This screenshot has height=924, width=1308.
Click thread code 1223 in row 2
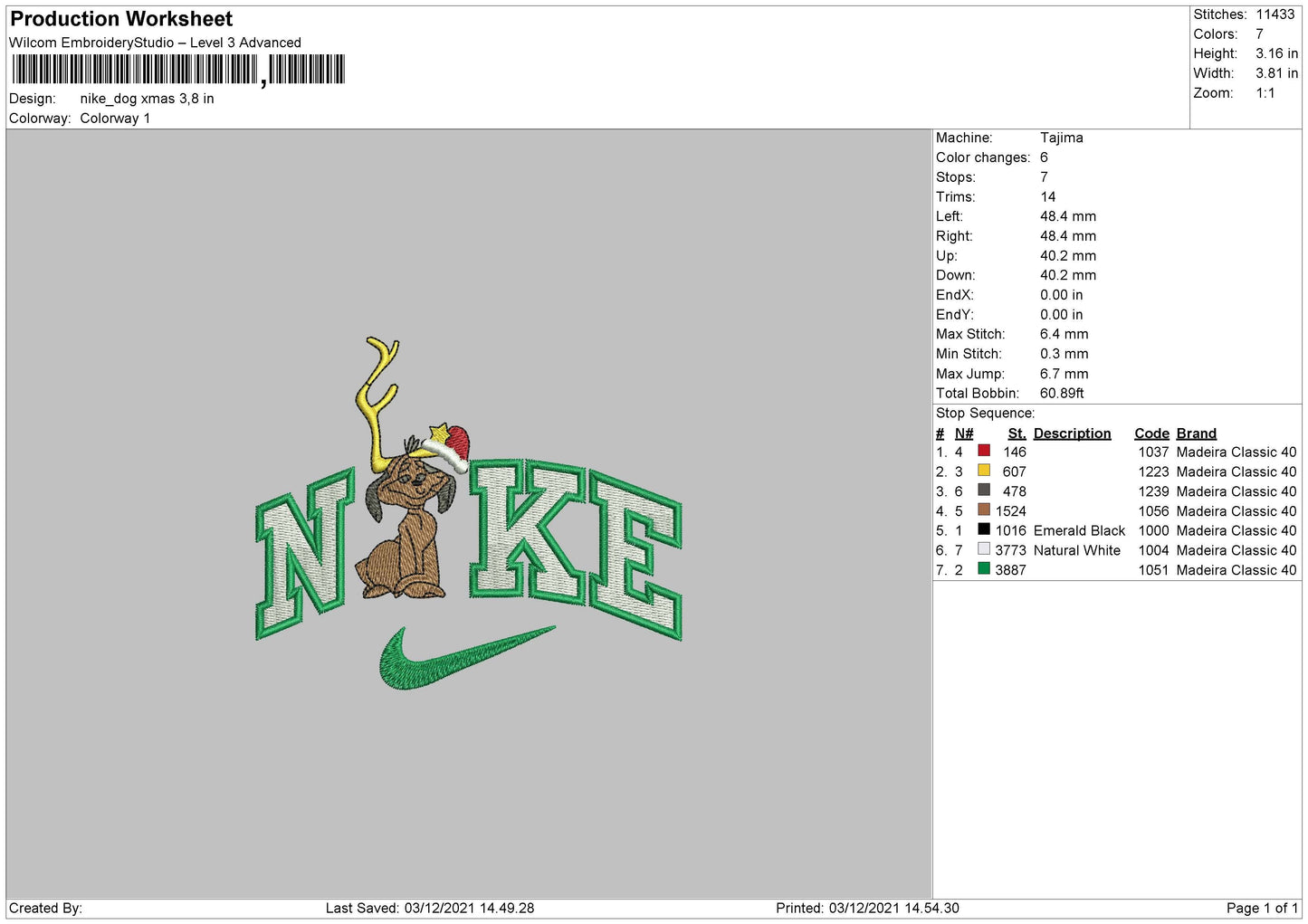point(1153,472)
